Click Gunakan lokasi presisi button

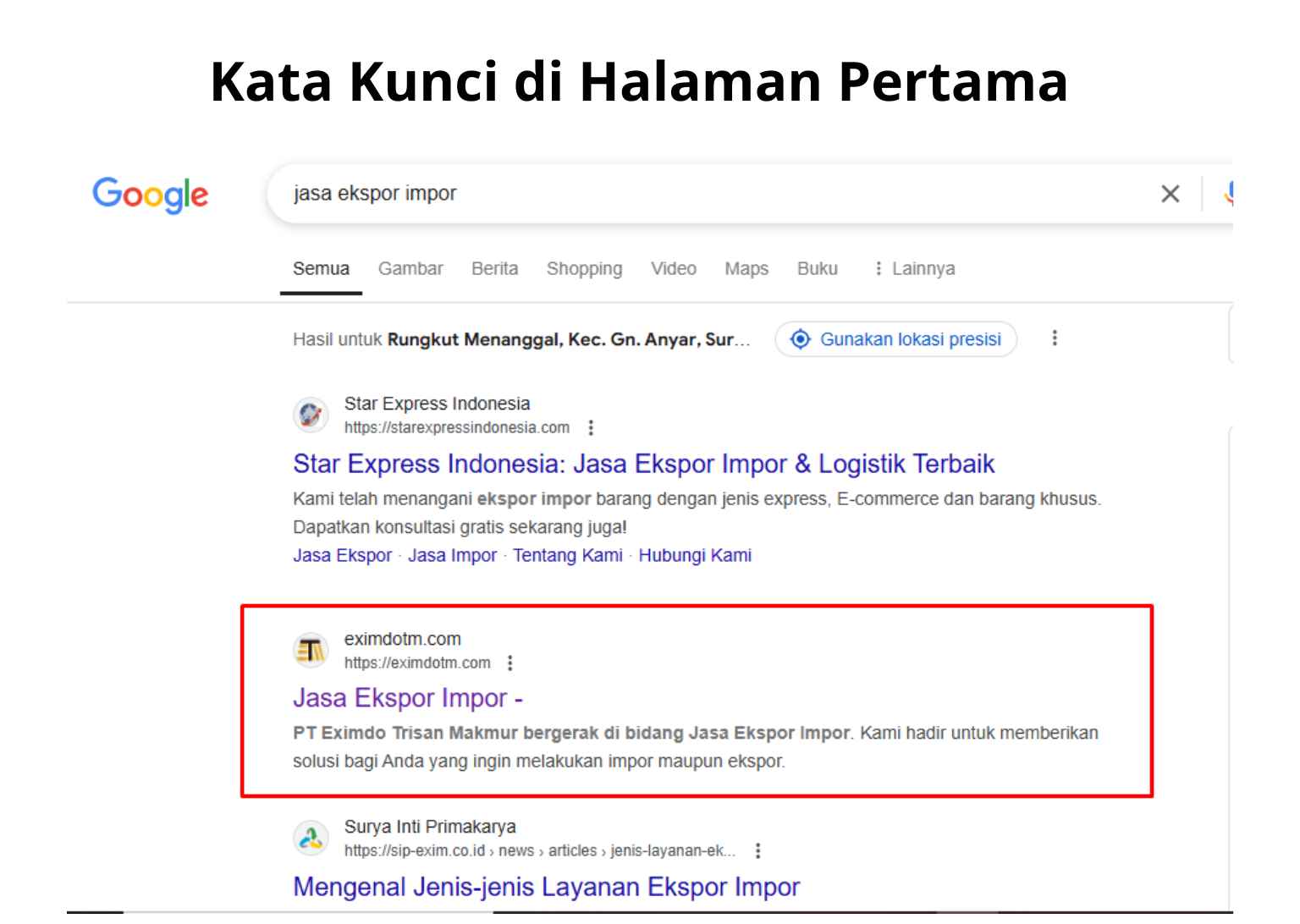[x=896, y=339]
